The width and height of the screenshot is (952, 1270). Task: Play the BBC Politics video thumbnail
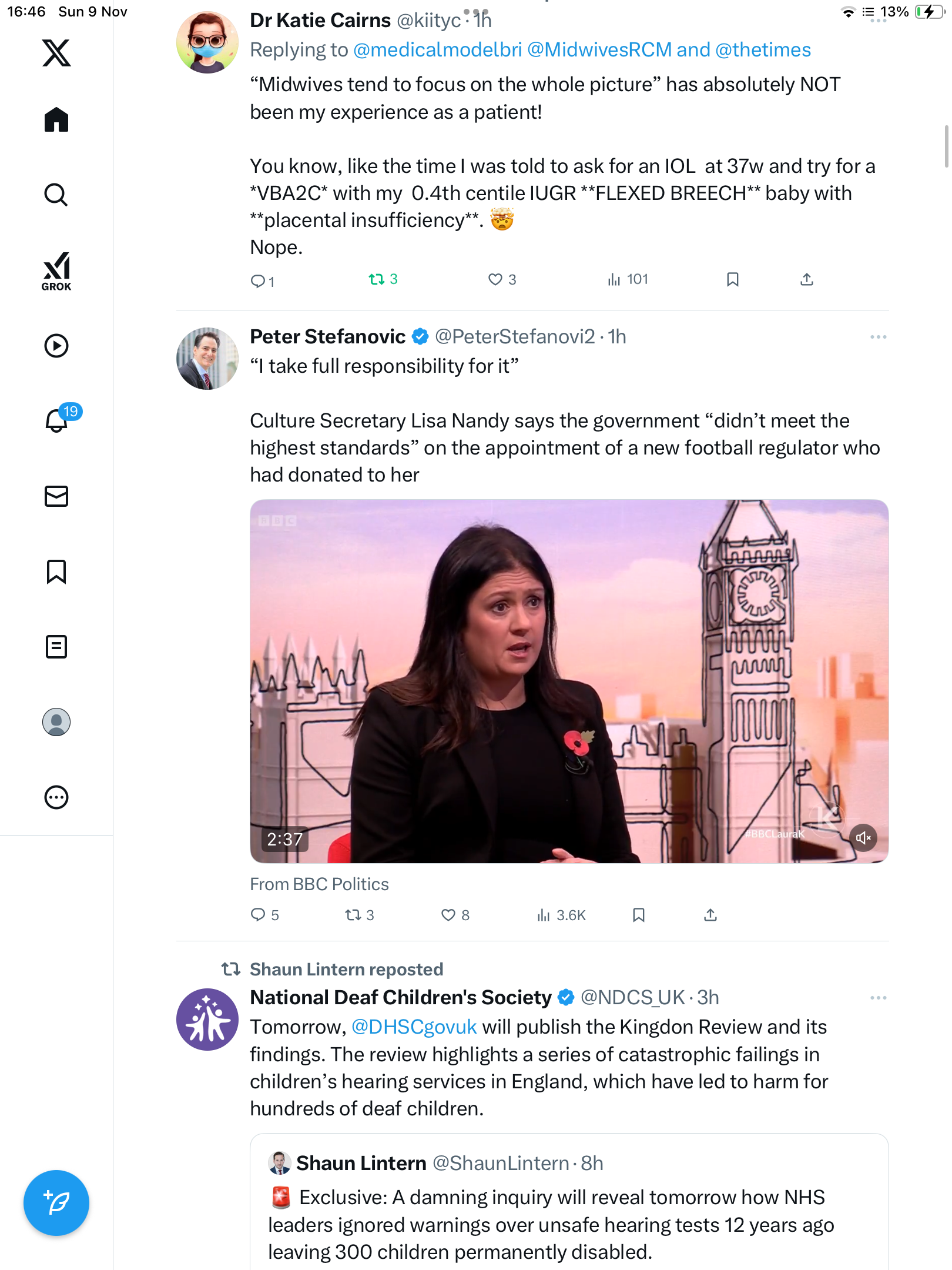click(569, 681)
